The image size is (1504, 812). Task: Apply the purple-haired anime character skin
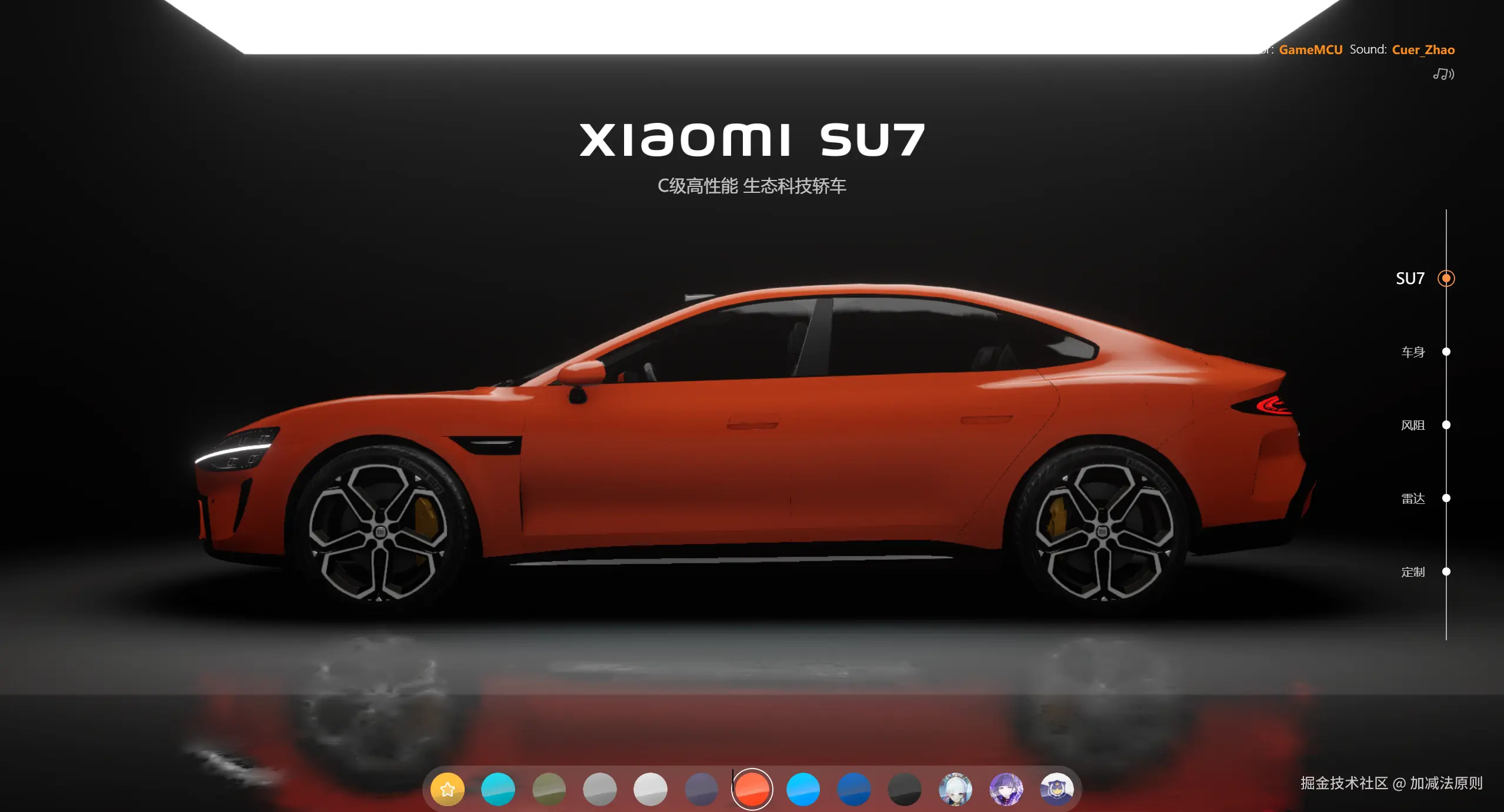point(1006,788)
